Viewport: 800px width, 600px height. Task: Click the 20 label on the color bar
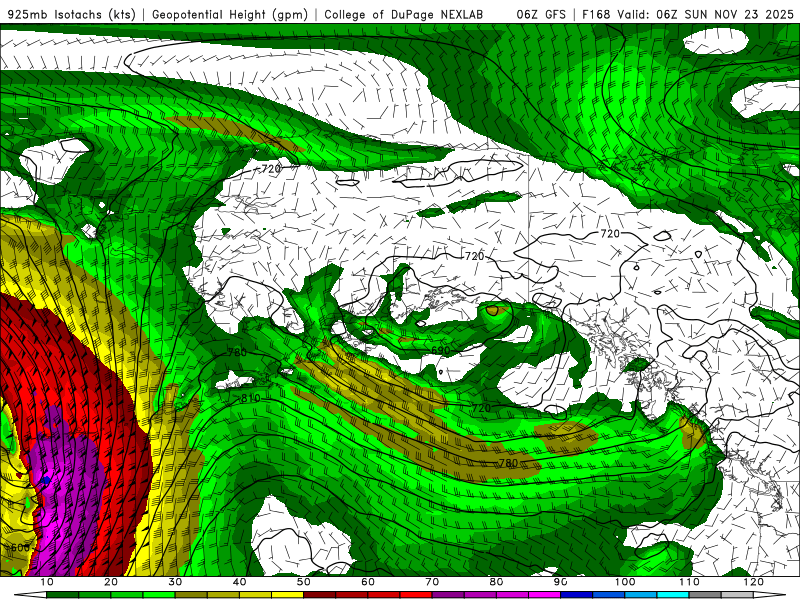111,582
